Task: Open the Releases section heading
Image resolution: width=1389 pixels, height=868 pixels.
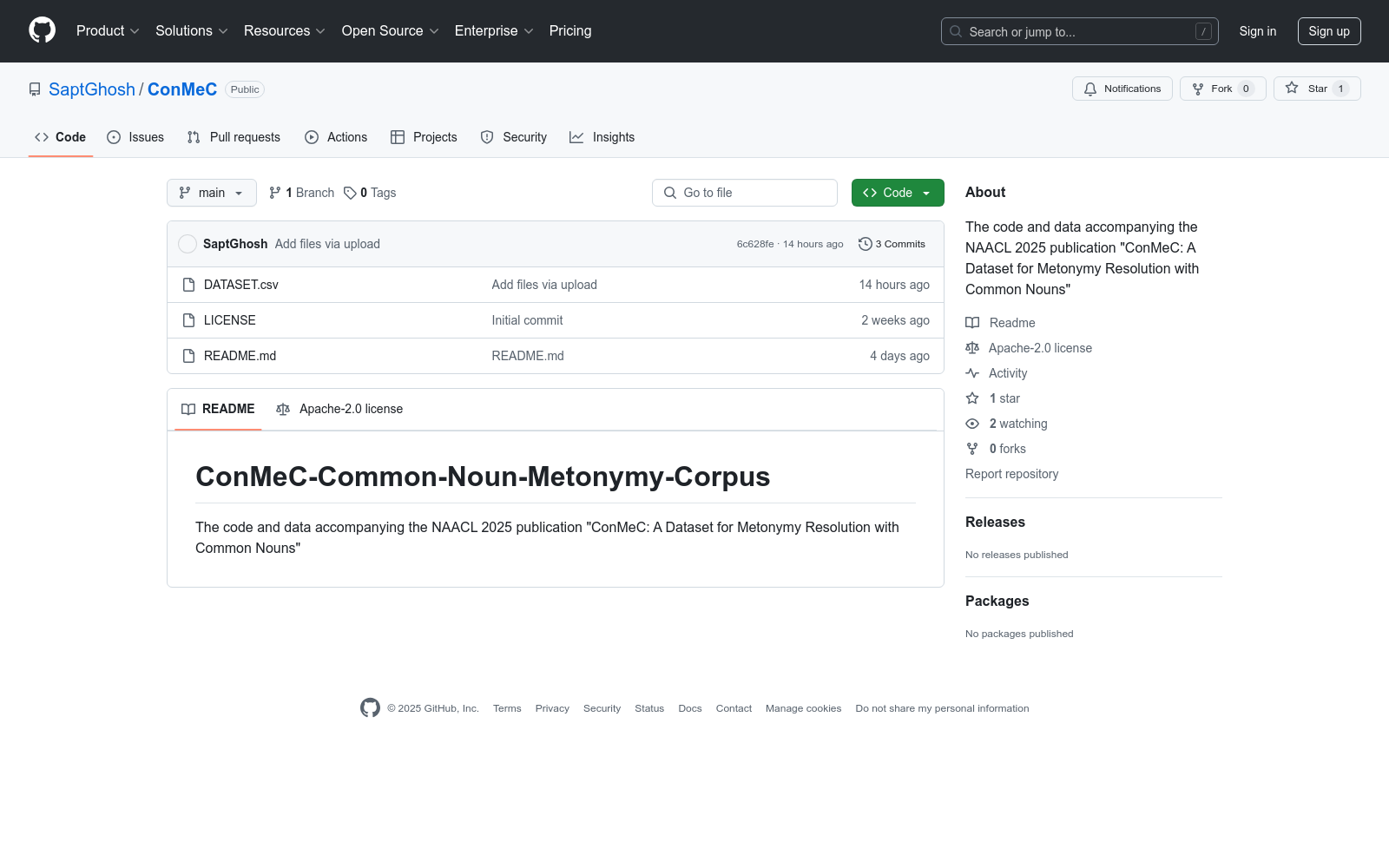Action: point(995,522)
